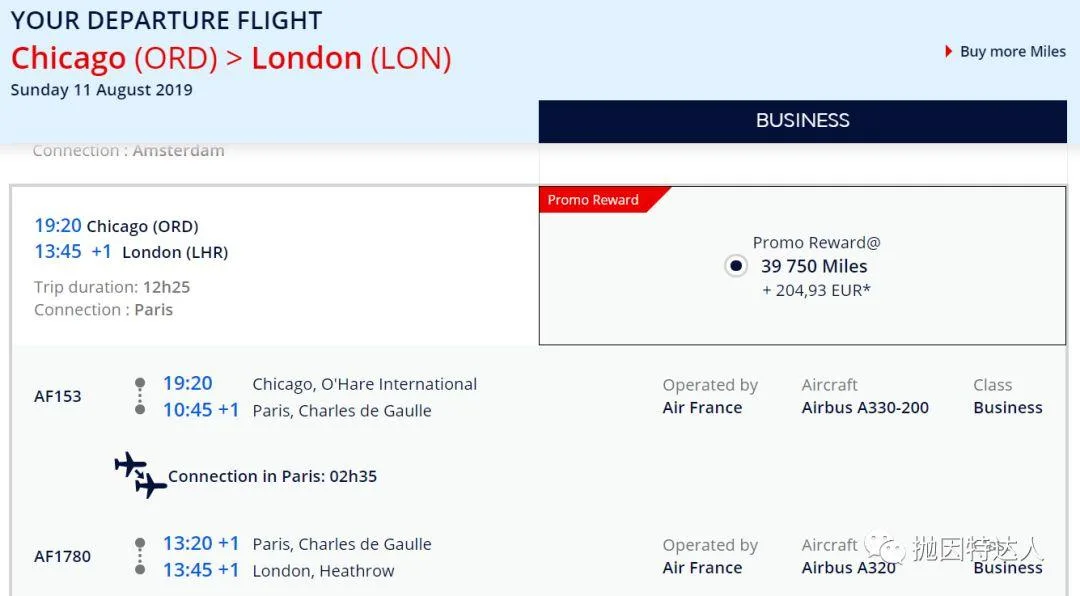
Task: Click flight number AF153
Action: pyautogui.click(x=58, y=396)
